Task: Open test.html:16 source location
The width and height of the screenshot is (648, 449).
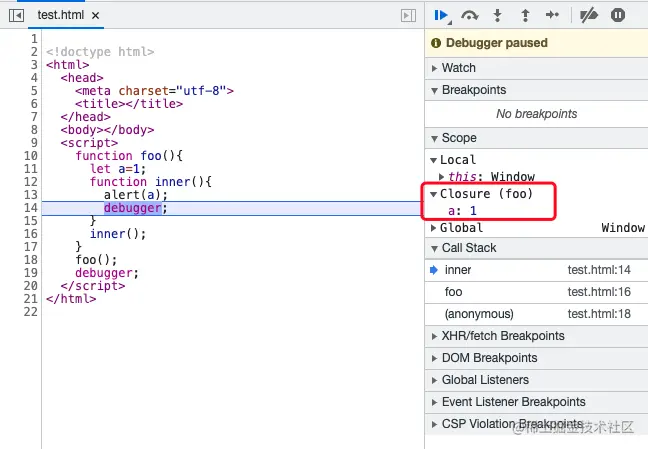Action: click(599, 292)
